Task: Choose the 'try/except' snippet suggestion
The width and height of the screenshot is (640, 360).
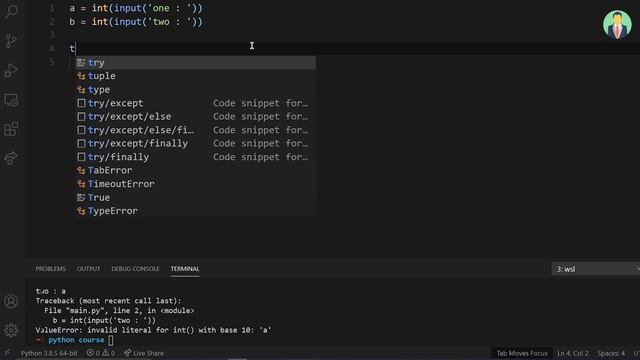Action: (x=196, y=103)
